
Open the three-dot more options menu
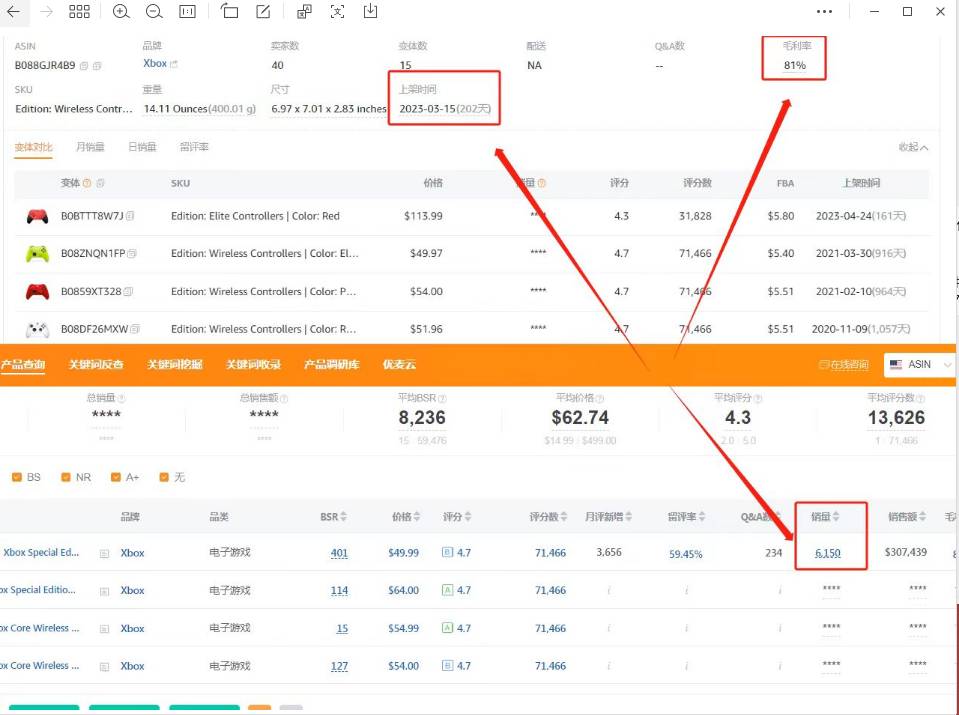click(x=824, y=12)
